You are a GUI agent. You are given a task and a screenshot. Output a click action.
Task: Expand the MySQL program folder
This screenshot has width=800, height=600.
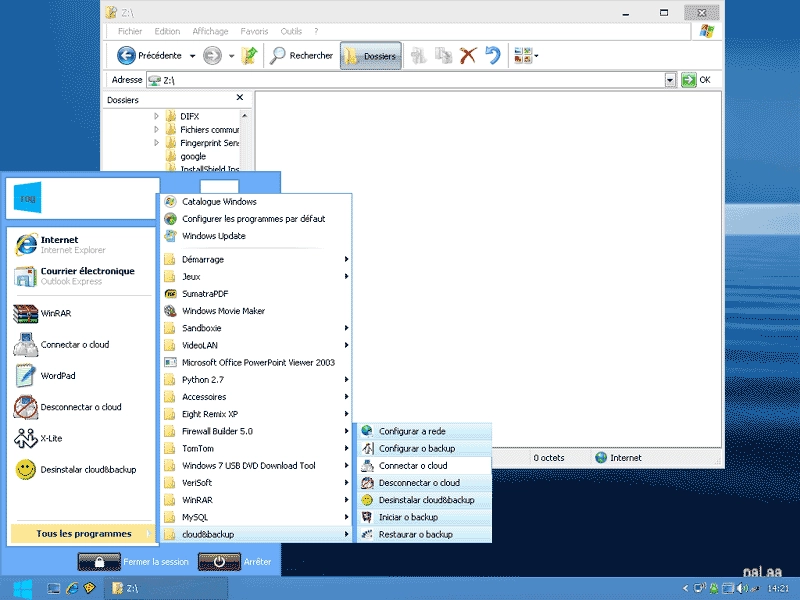(256, 517)
